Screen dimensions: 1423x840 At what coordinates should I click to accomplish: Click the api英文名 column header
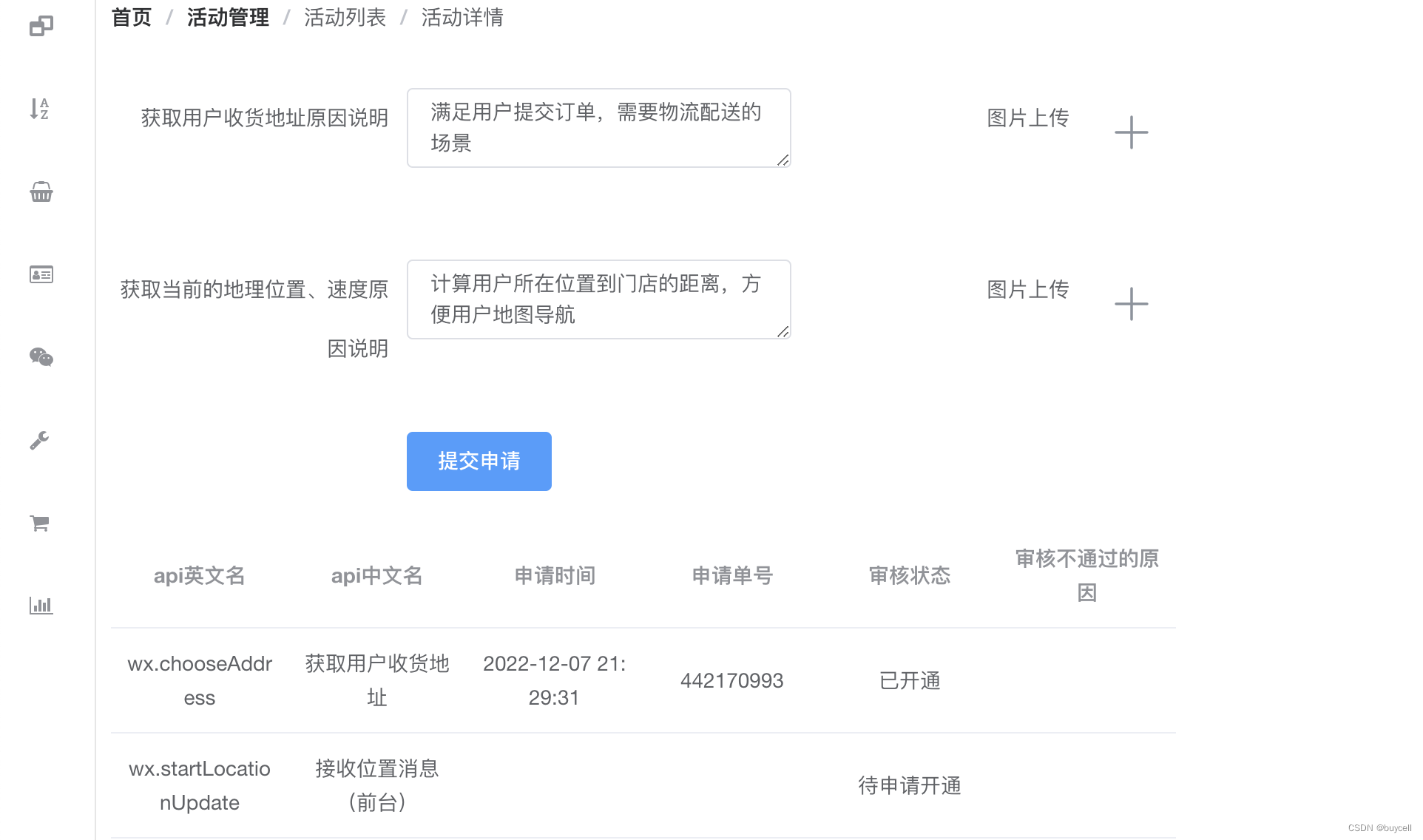click(x=200, y=575)
